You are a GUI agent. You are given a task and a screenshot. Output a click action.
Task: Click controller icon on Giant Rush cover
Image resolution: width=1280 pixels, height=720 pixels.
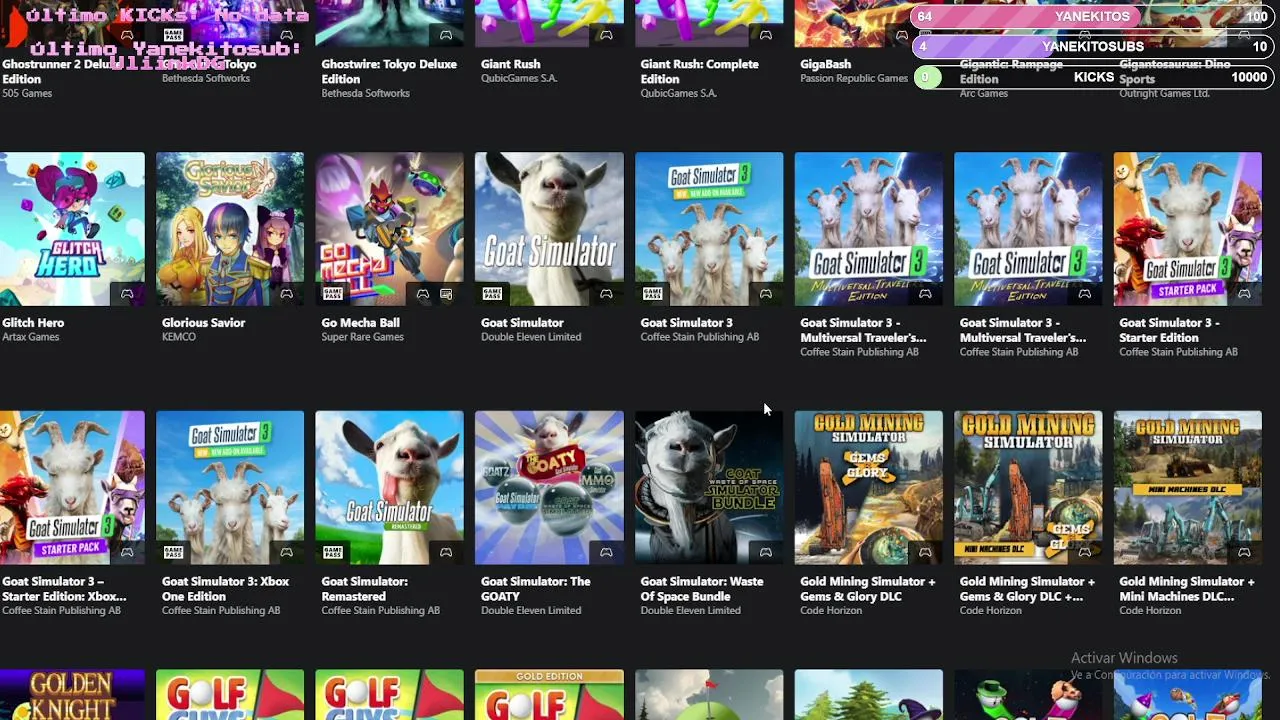[606, 35]
